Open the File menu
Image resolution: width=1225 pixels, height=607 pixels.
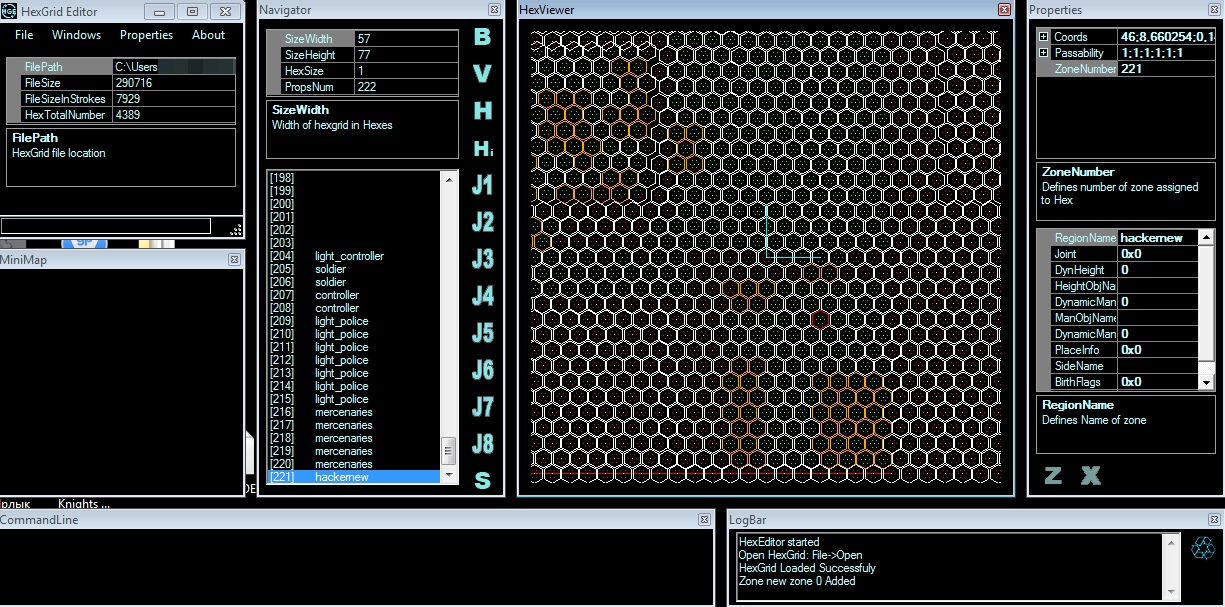(24, 35)
